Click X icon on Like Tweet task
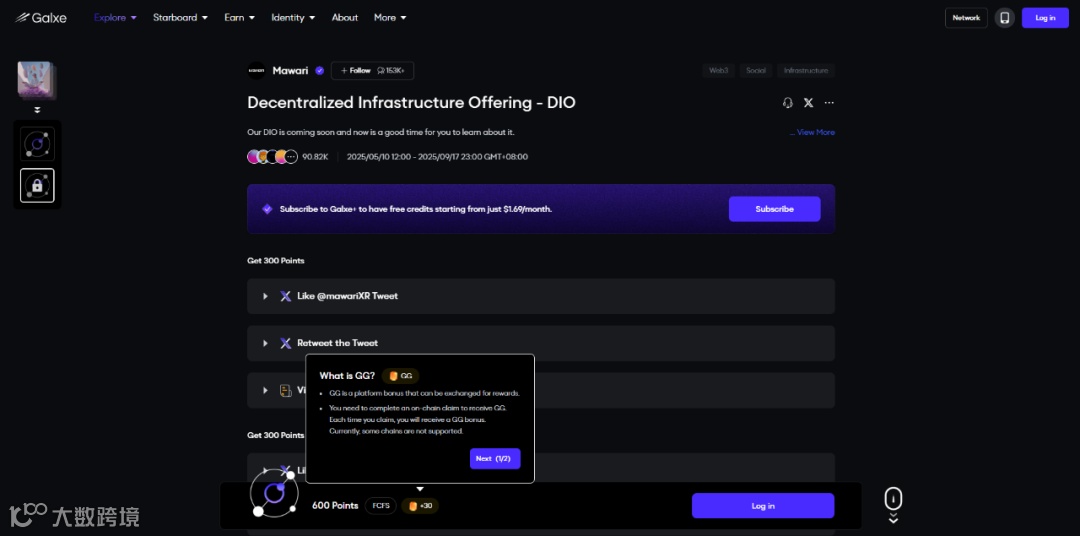This screenshot has height=536, width=1080. pos(285,296)
